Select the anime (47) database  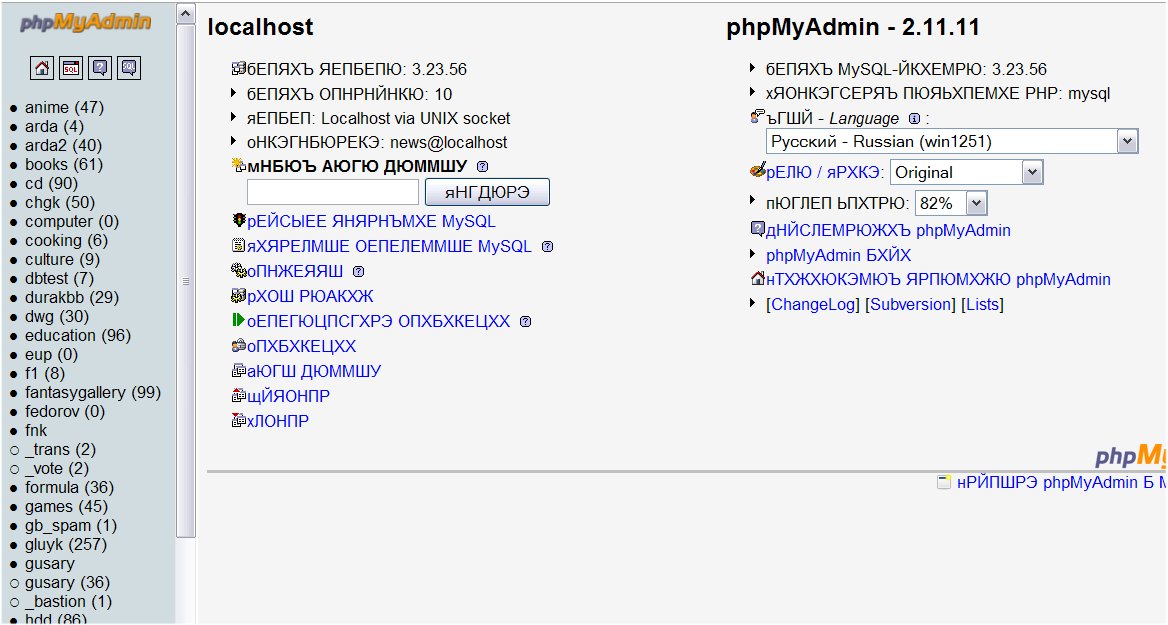[64, 108]
